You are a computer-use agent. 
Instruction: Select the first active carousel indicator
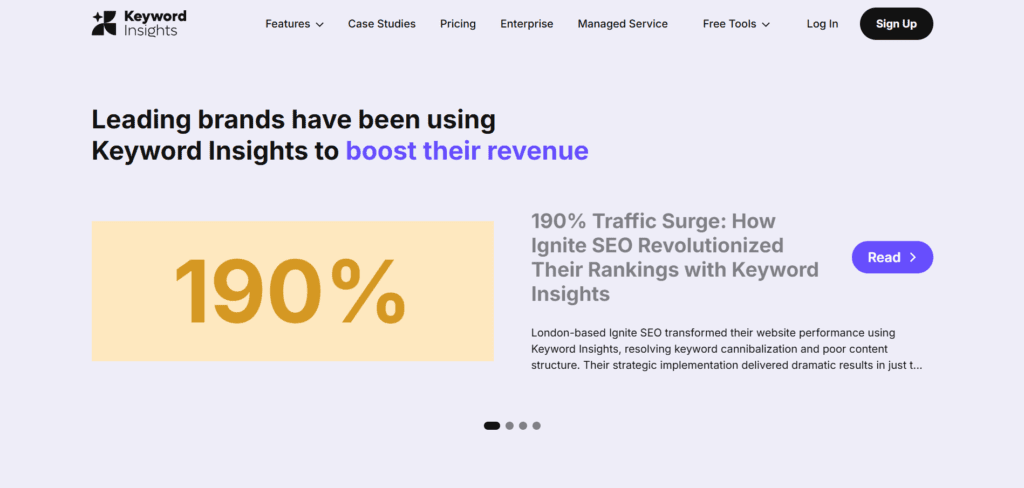(x=492, y=426)
